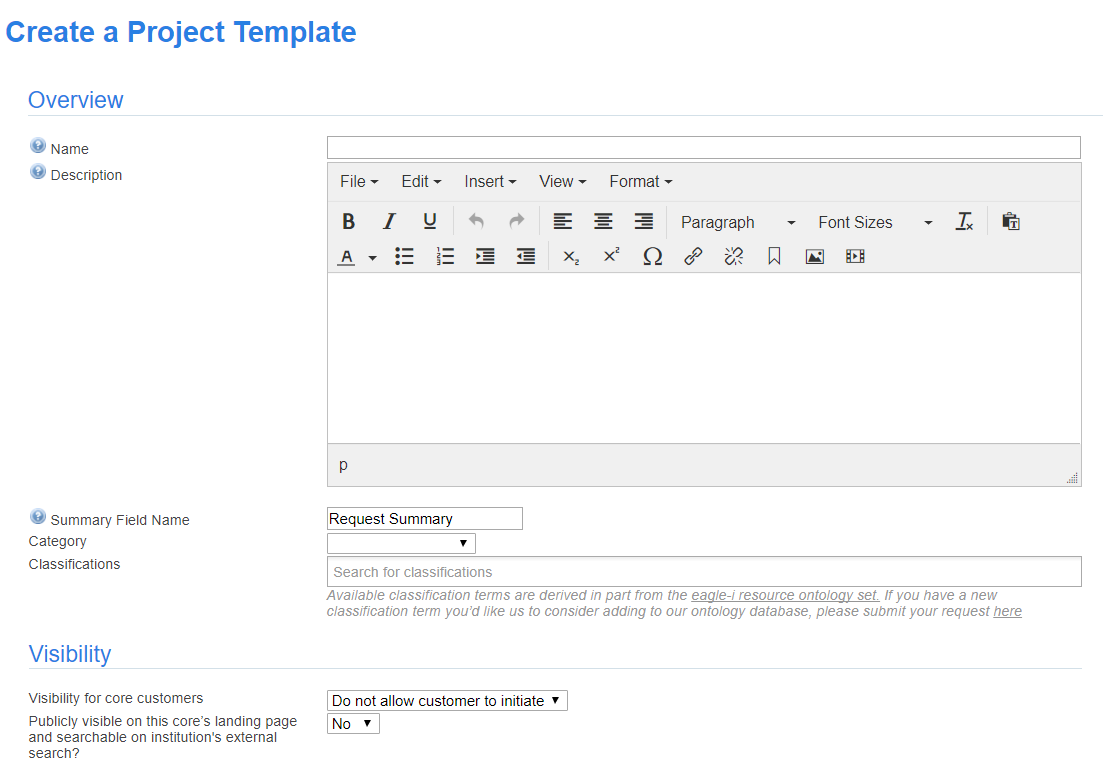Image resolution: width=1103 pixels, height=777 pixels.
Task: Open the Format menu in the editor
Action: tap(640, 181)
